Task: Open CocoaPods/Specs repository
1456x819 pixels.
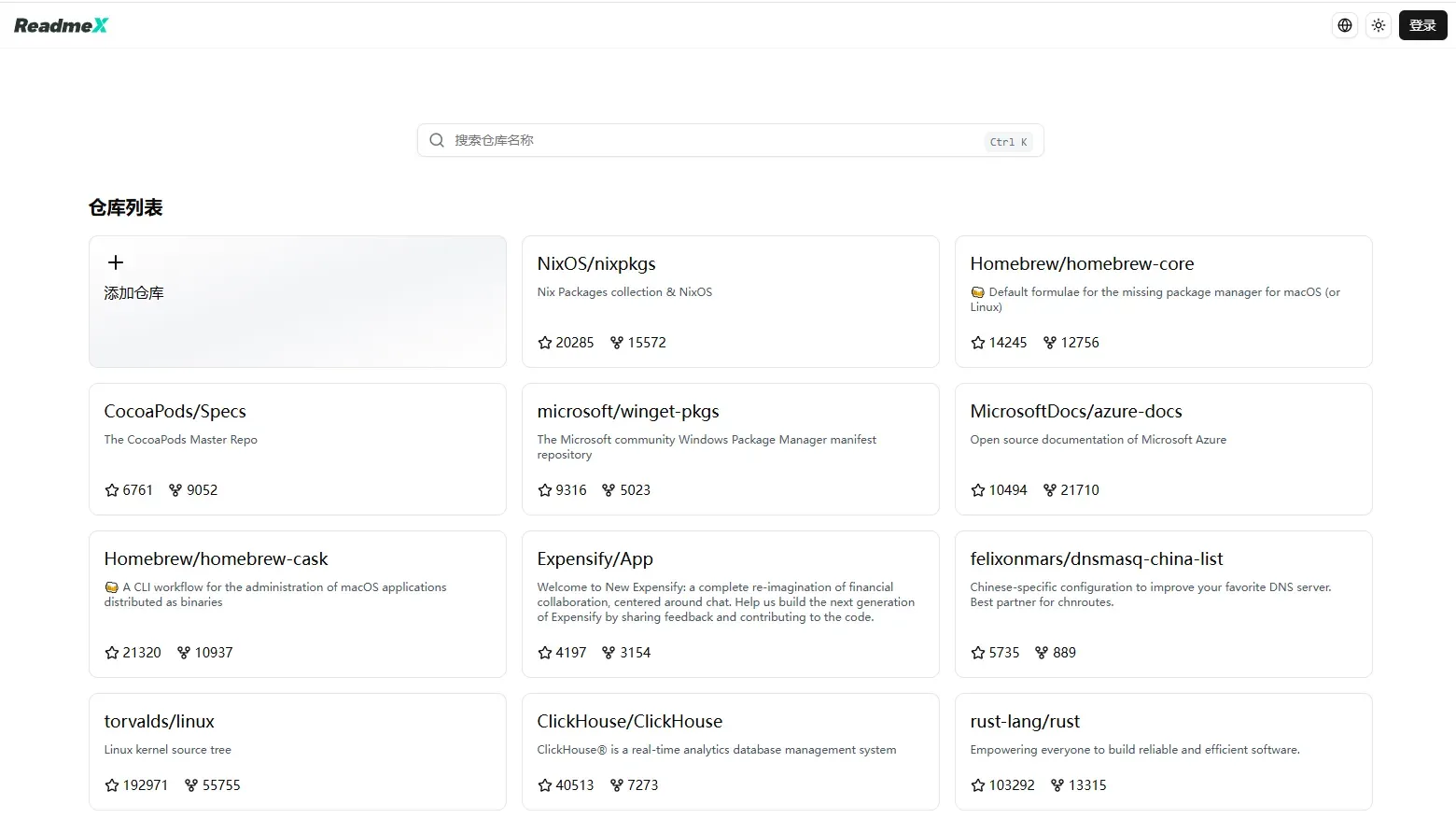Action: (175, 412)
